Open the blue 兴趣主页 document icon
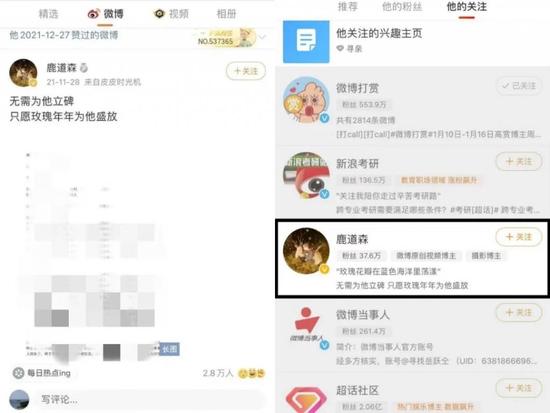Screen dimensions: 550x413 [x=306, y=42]
